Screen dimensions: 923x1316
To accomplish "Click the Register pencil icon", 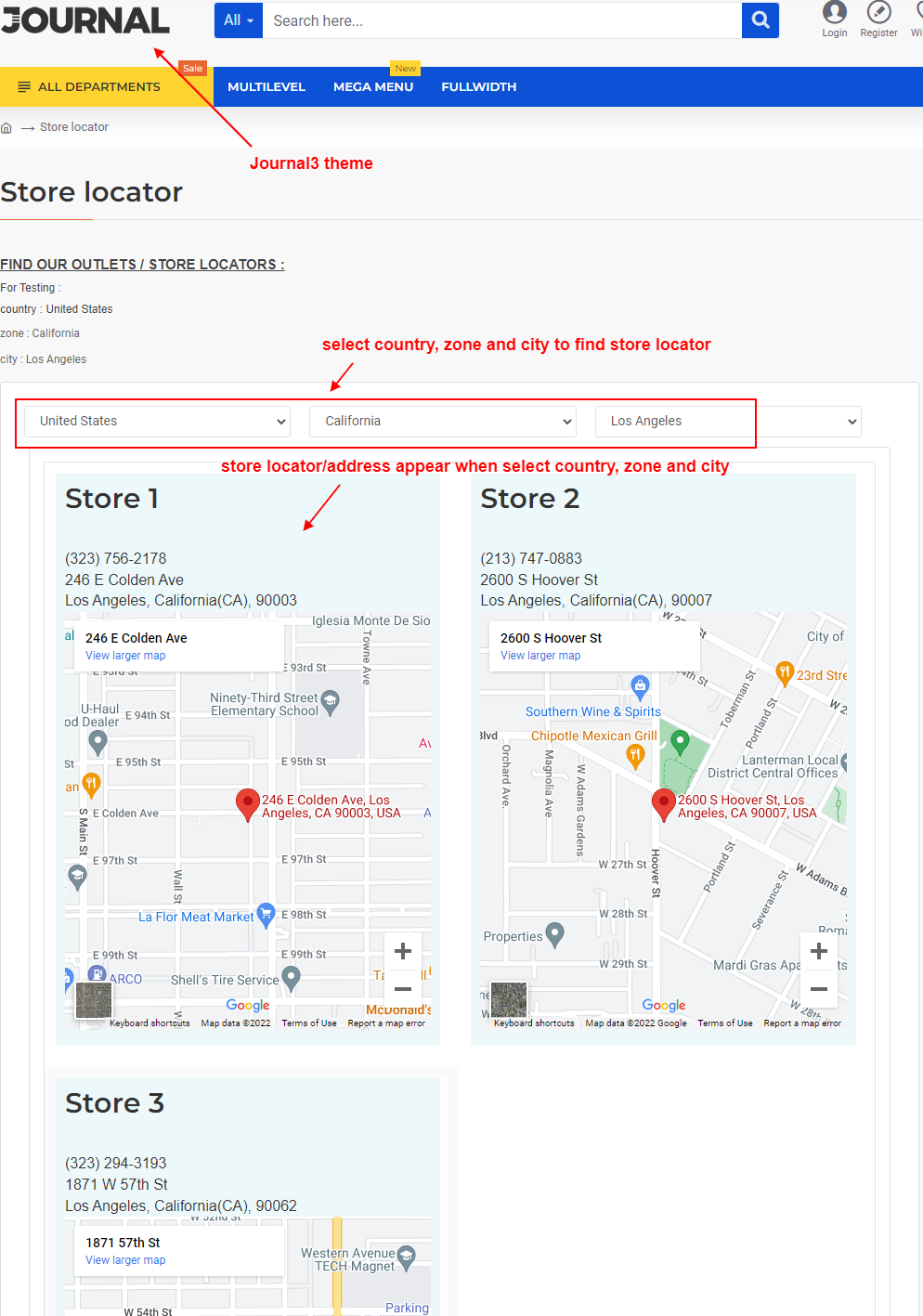I will coord(878,14).
